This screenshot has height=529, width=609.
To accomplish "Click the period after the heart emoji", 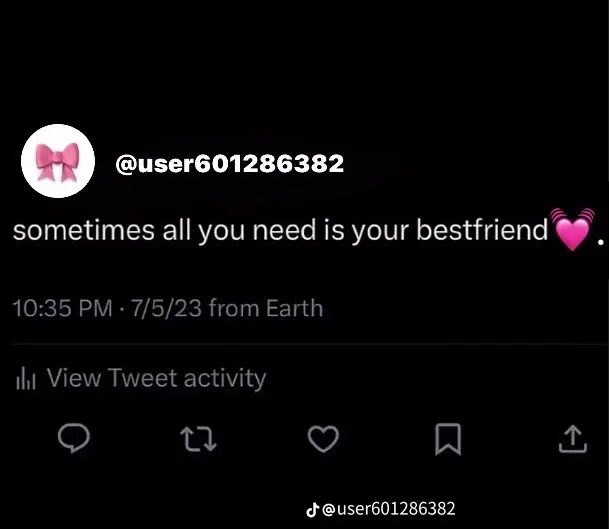I will [x=600, y=242].
